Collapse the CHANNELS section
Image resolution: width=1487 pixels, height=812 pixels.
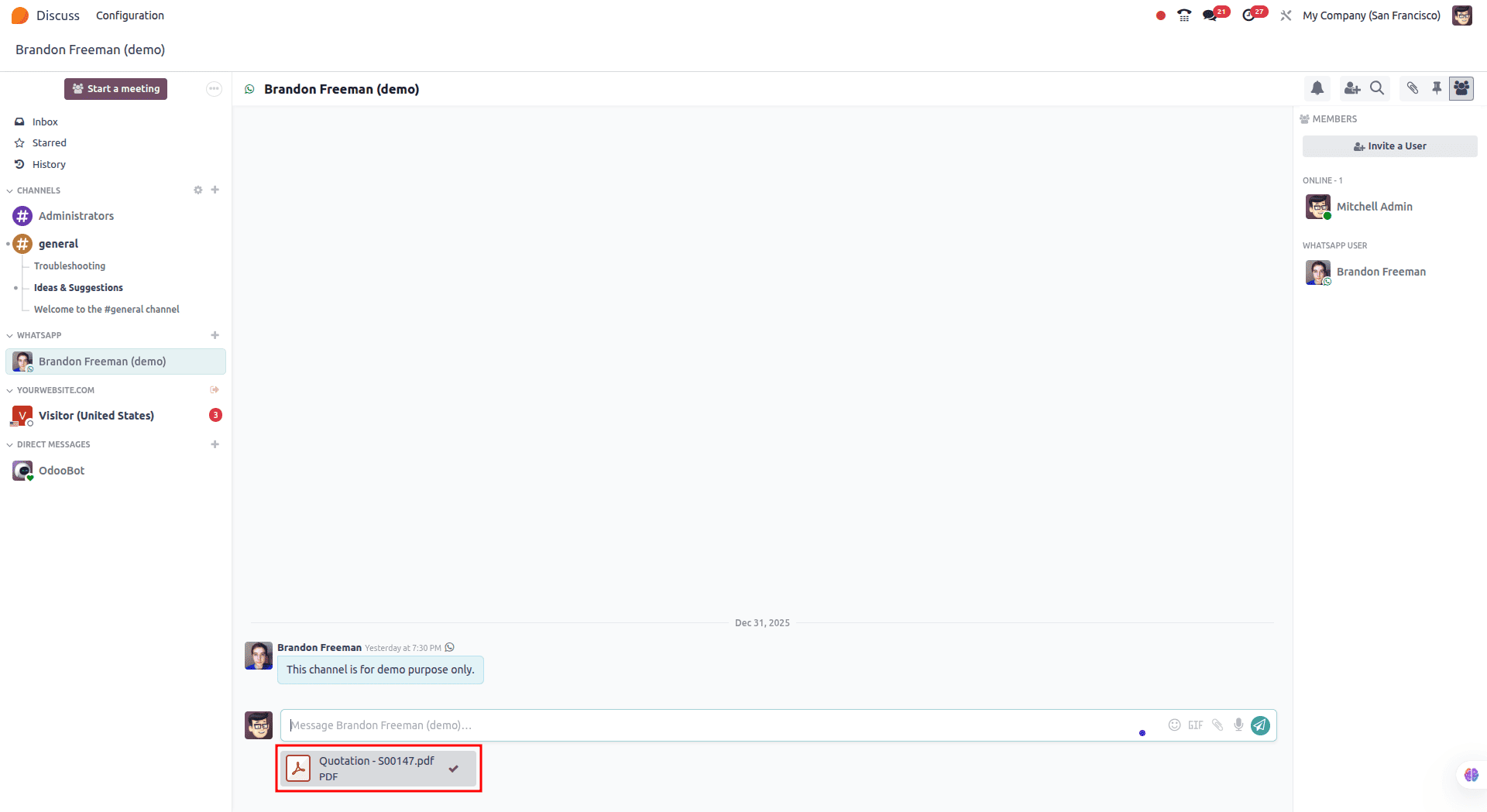[x=9, y=190]
